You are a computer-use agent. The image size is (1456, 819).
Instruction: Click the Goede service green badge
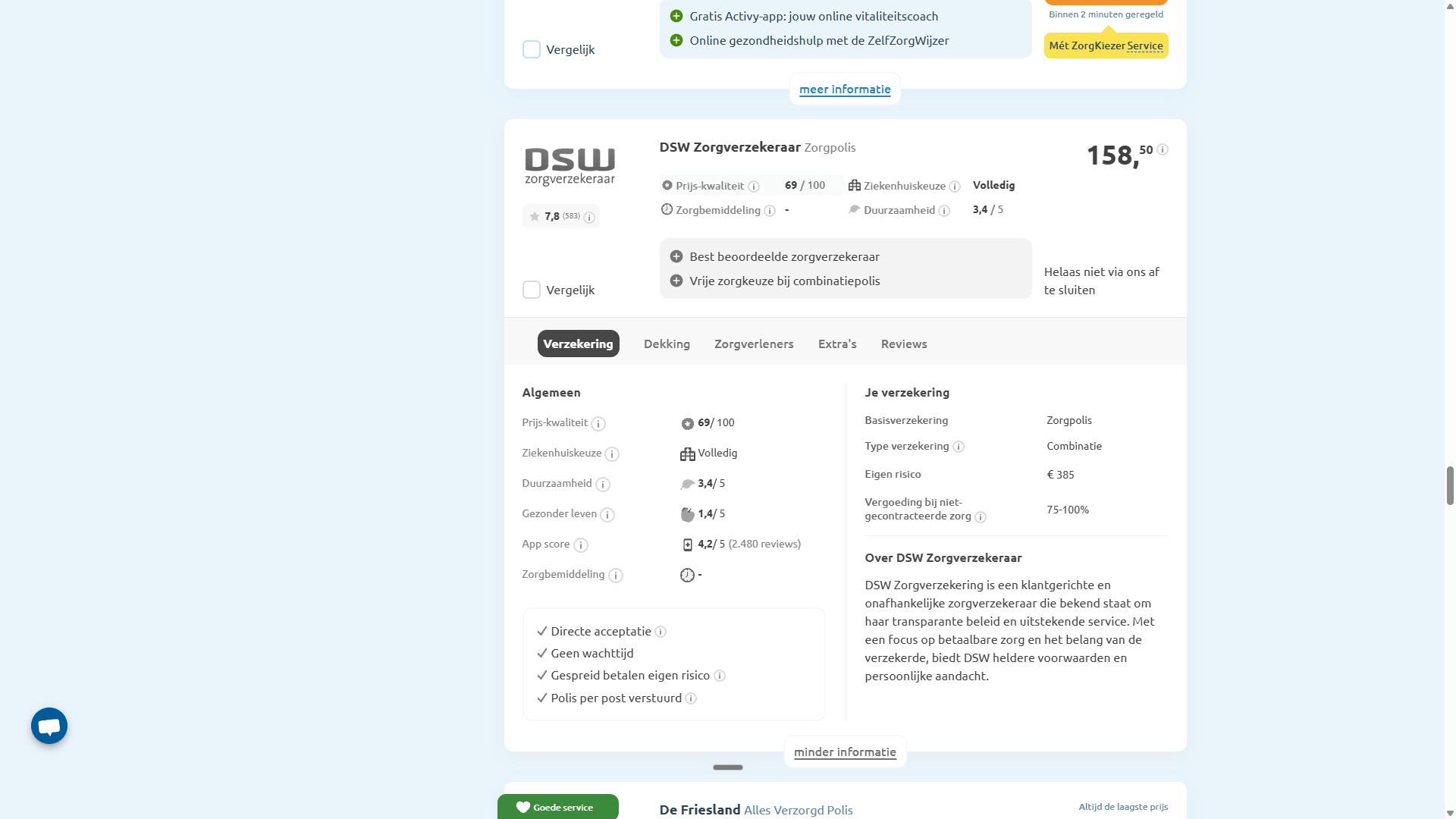point(557,807)
